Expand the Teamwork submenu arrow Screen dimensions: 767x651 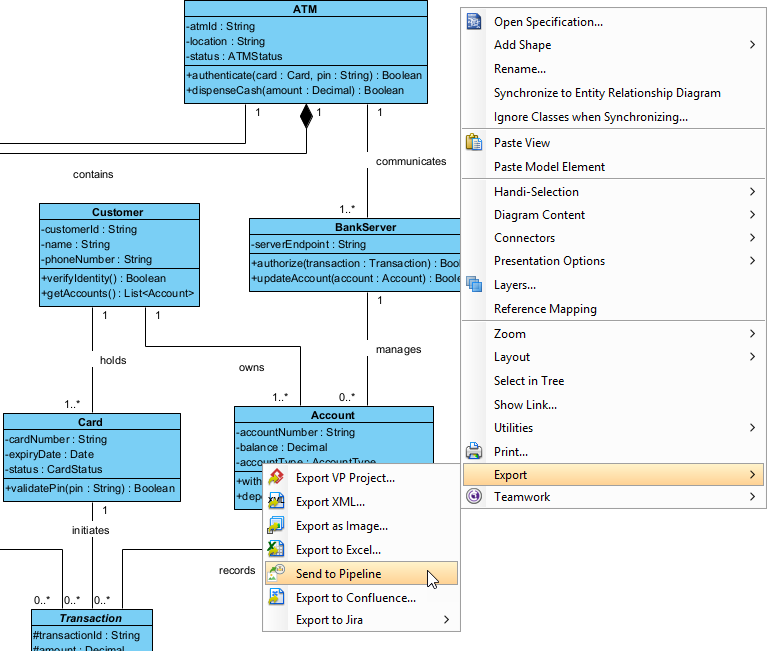[x=752, y=496]
